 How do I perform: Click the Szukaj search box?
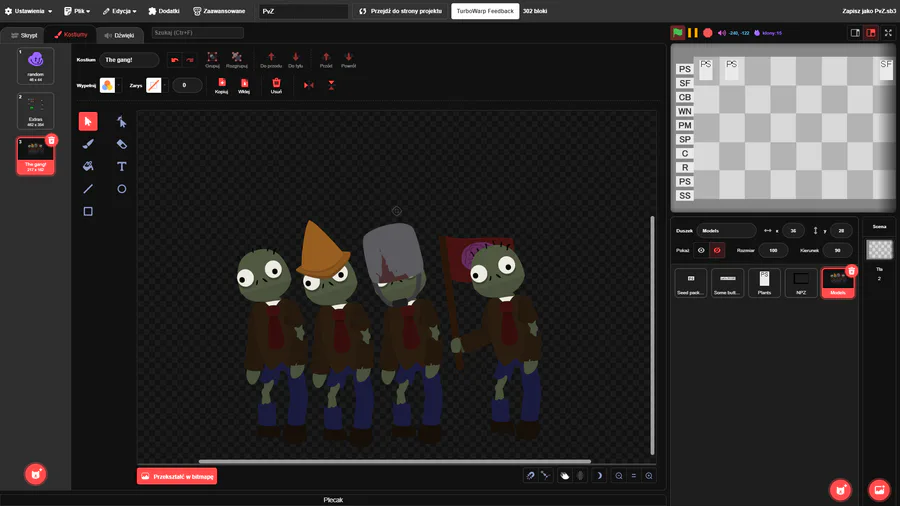197,33
